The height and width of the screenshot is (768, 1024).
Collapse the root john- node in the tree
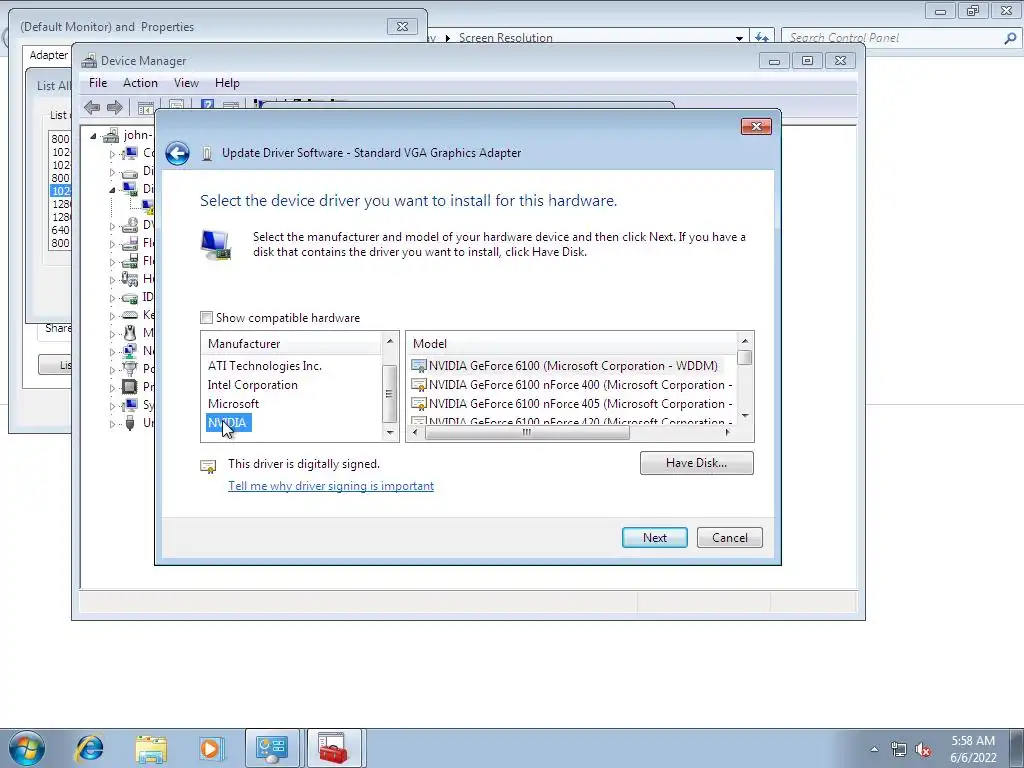point(93,136)
